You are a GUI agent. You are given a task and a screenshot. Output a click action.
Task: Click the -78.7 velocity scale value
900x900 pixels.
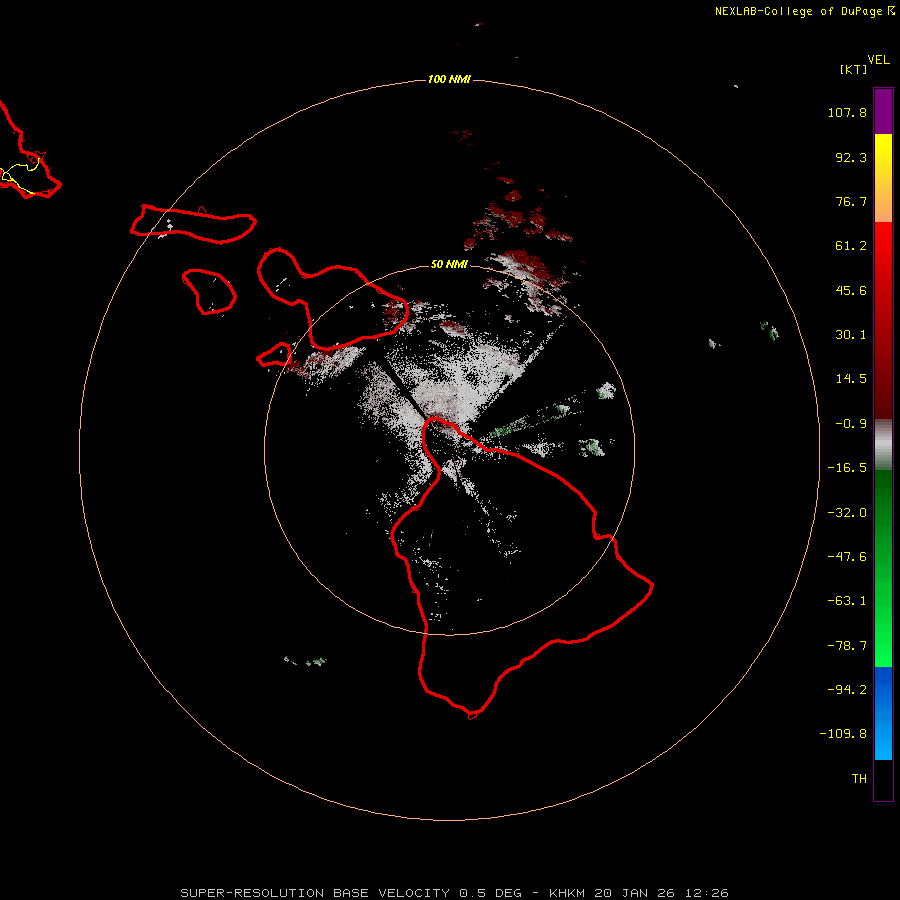click(x=847, y=646)
